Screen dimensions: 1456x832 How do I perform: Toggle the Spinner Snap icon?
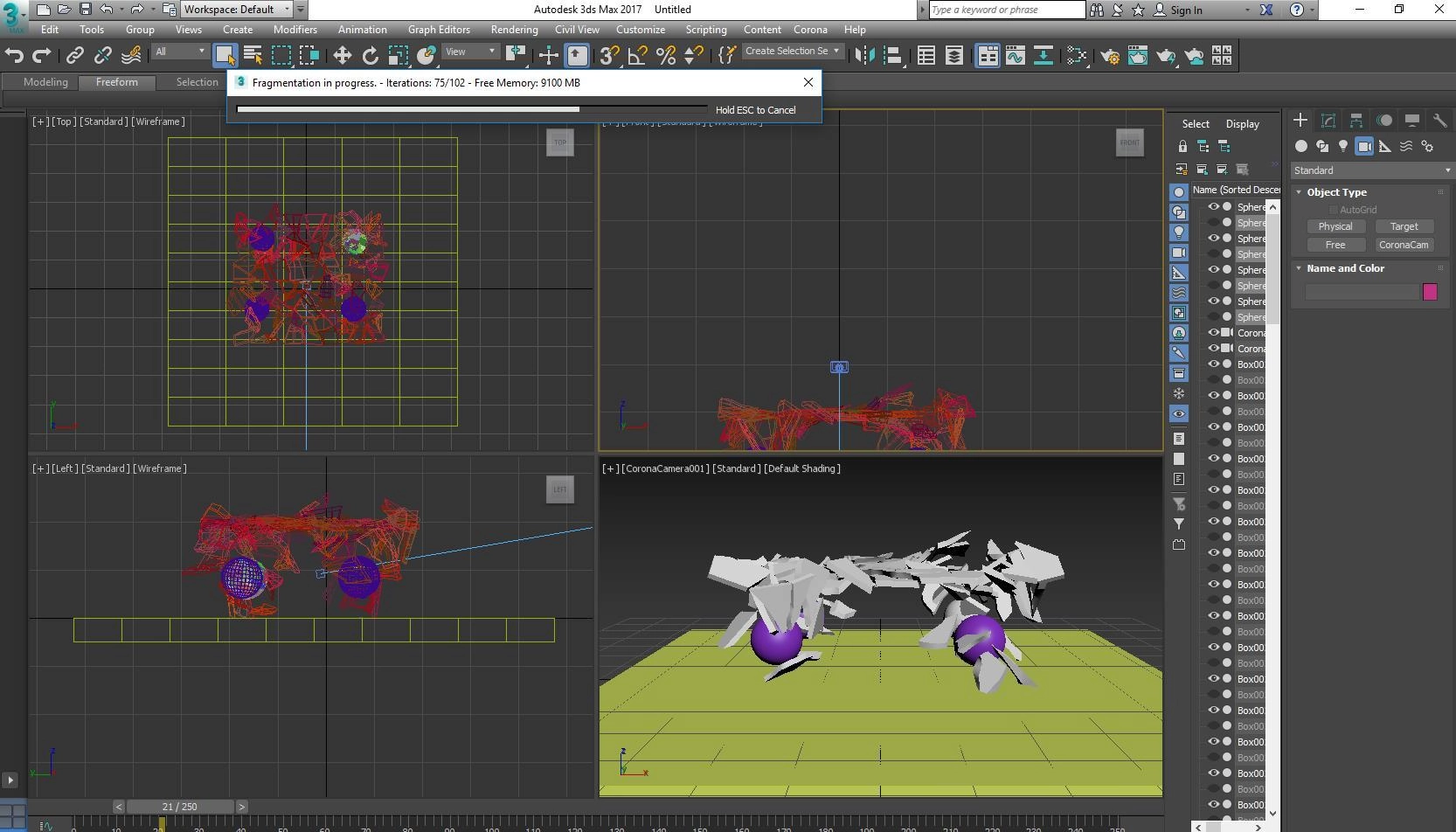(x=693, y=55)
